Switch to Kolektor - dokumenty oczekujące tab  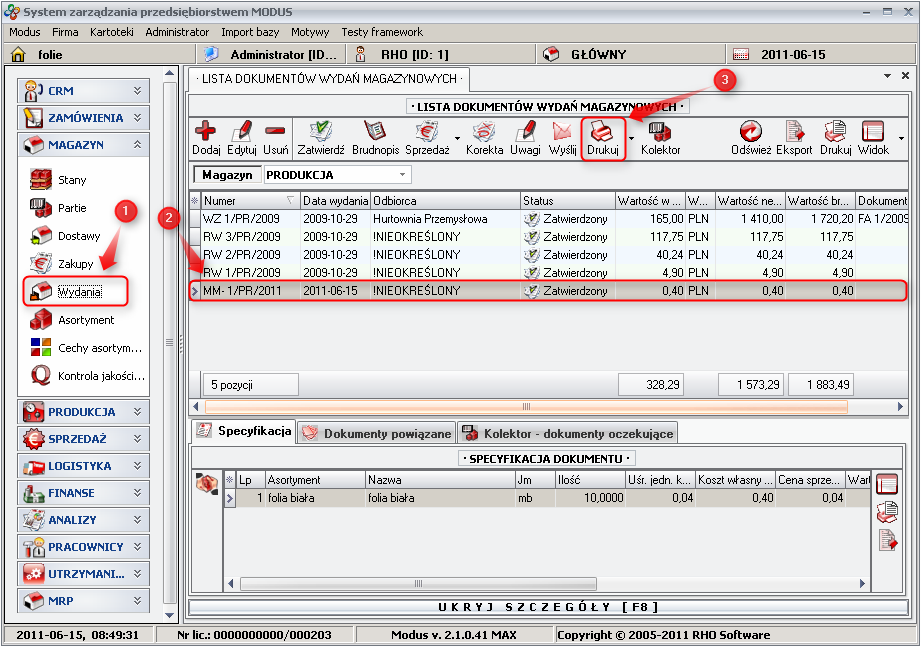pos(568,433)
